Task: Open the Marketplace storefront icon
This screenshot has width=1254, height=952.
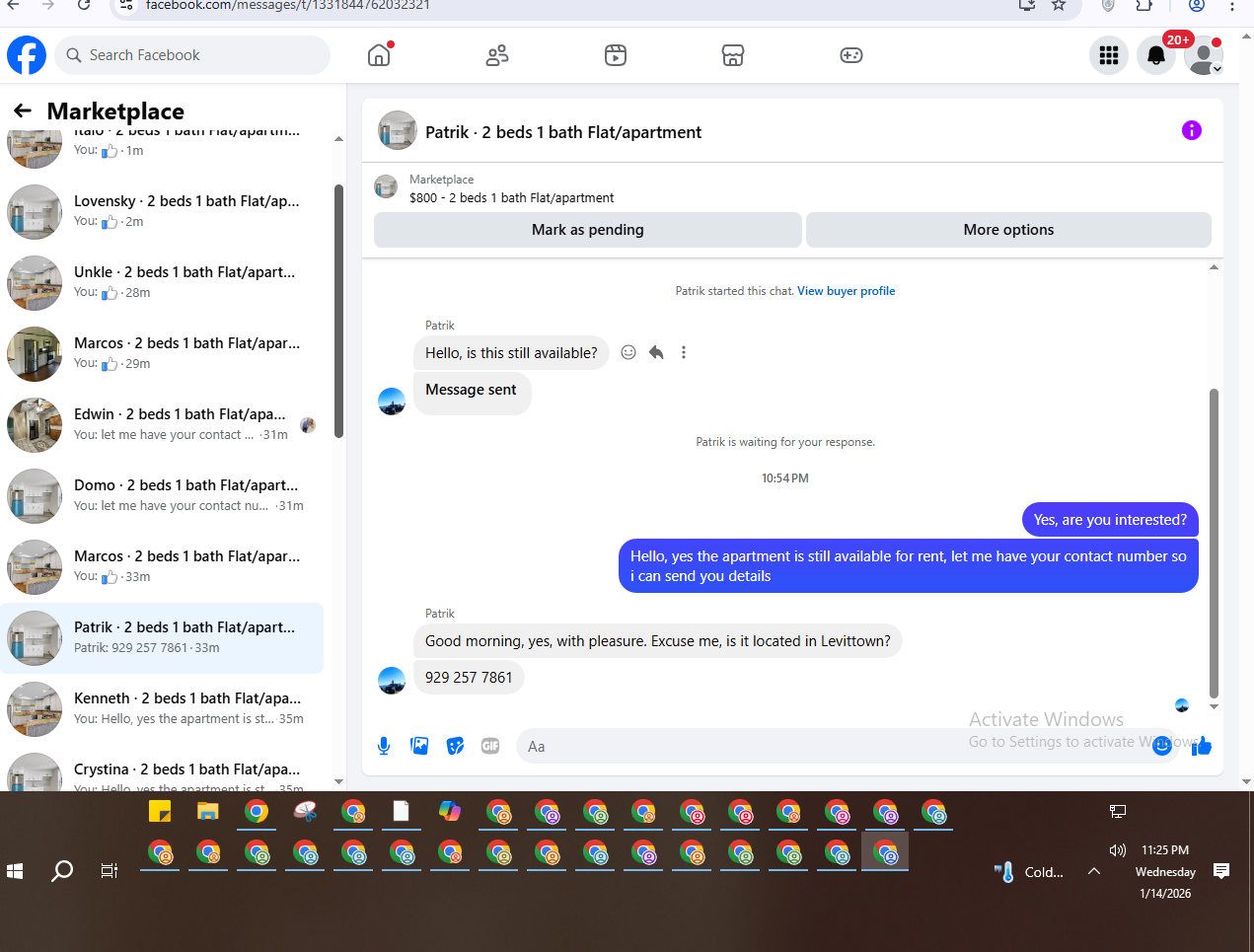Action: click(733, 55)
